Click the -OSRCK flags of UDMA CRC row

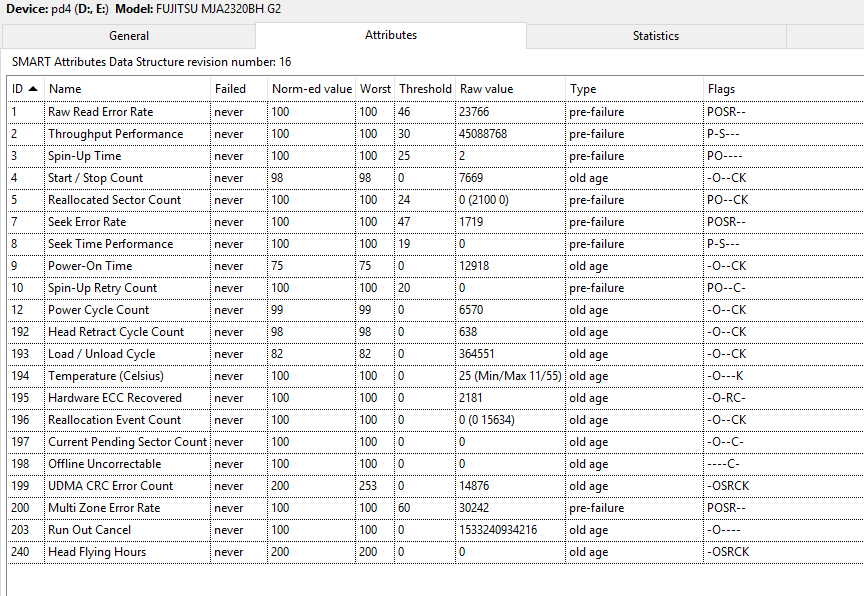pos(728,486)
